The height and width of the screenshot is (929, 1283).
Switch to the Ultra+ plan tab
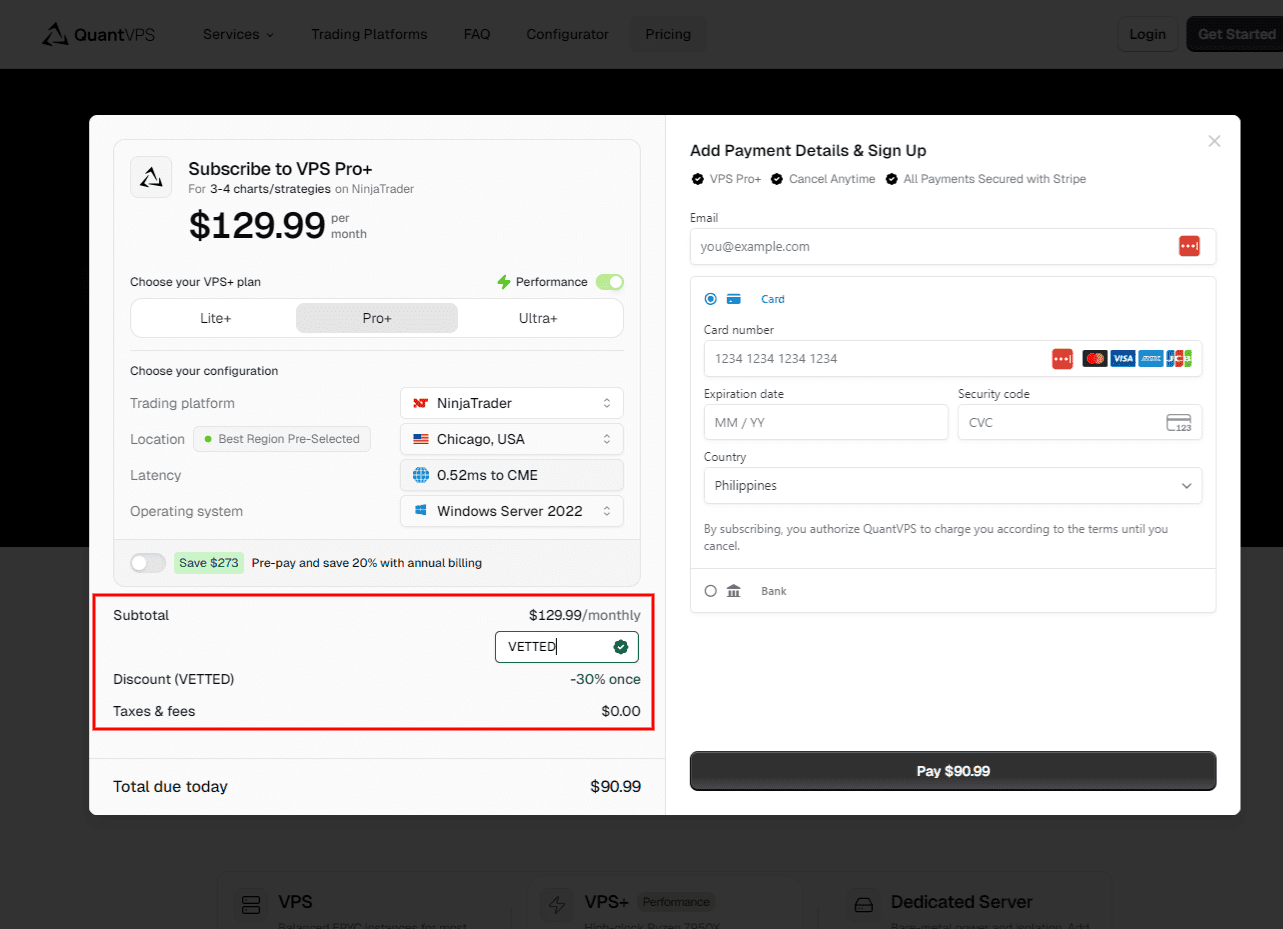(x=538, y=317)
